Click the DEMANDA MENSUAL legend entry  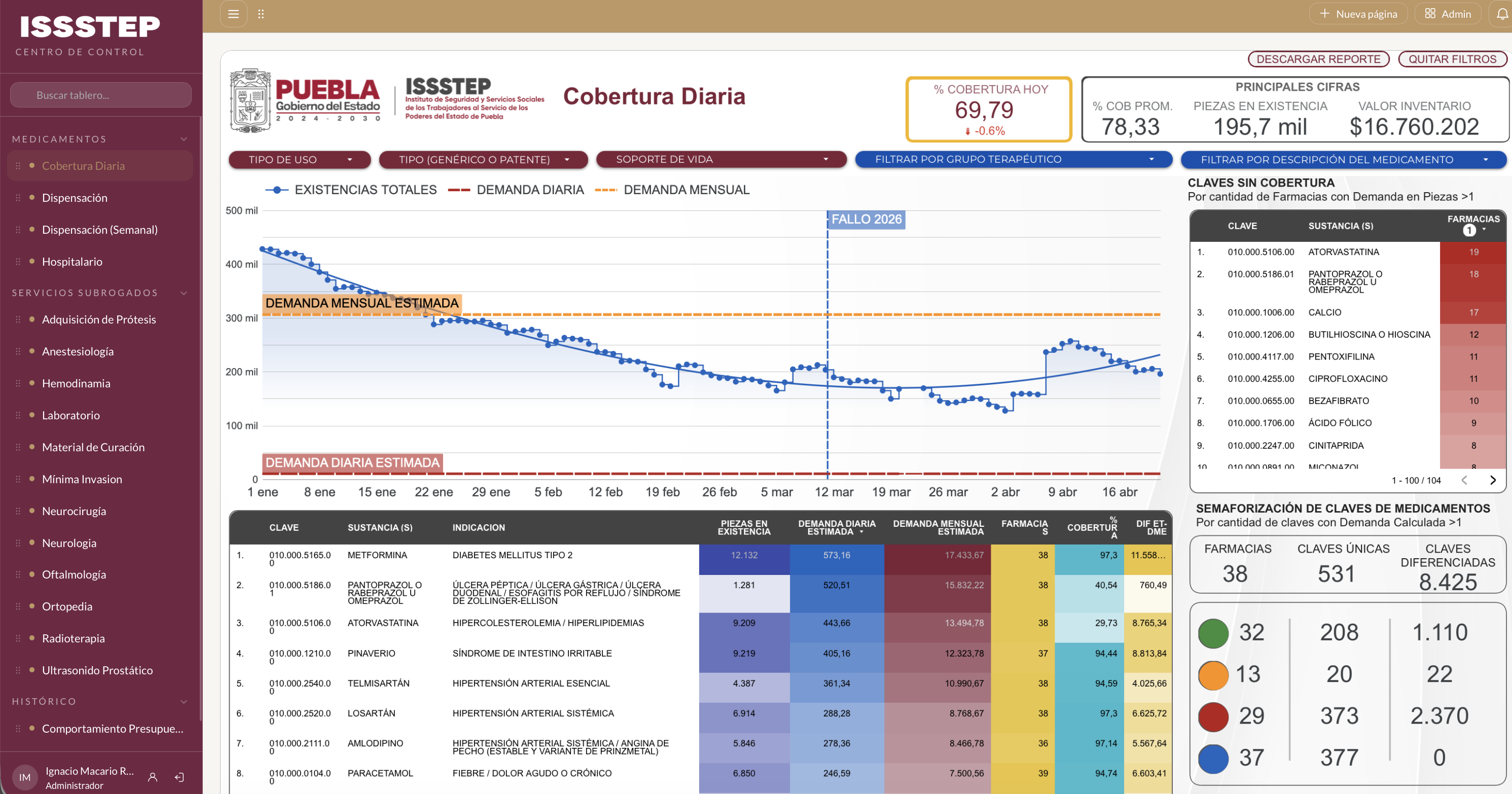click(x=672, y=190)
